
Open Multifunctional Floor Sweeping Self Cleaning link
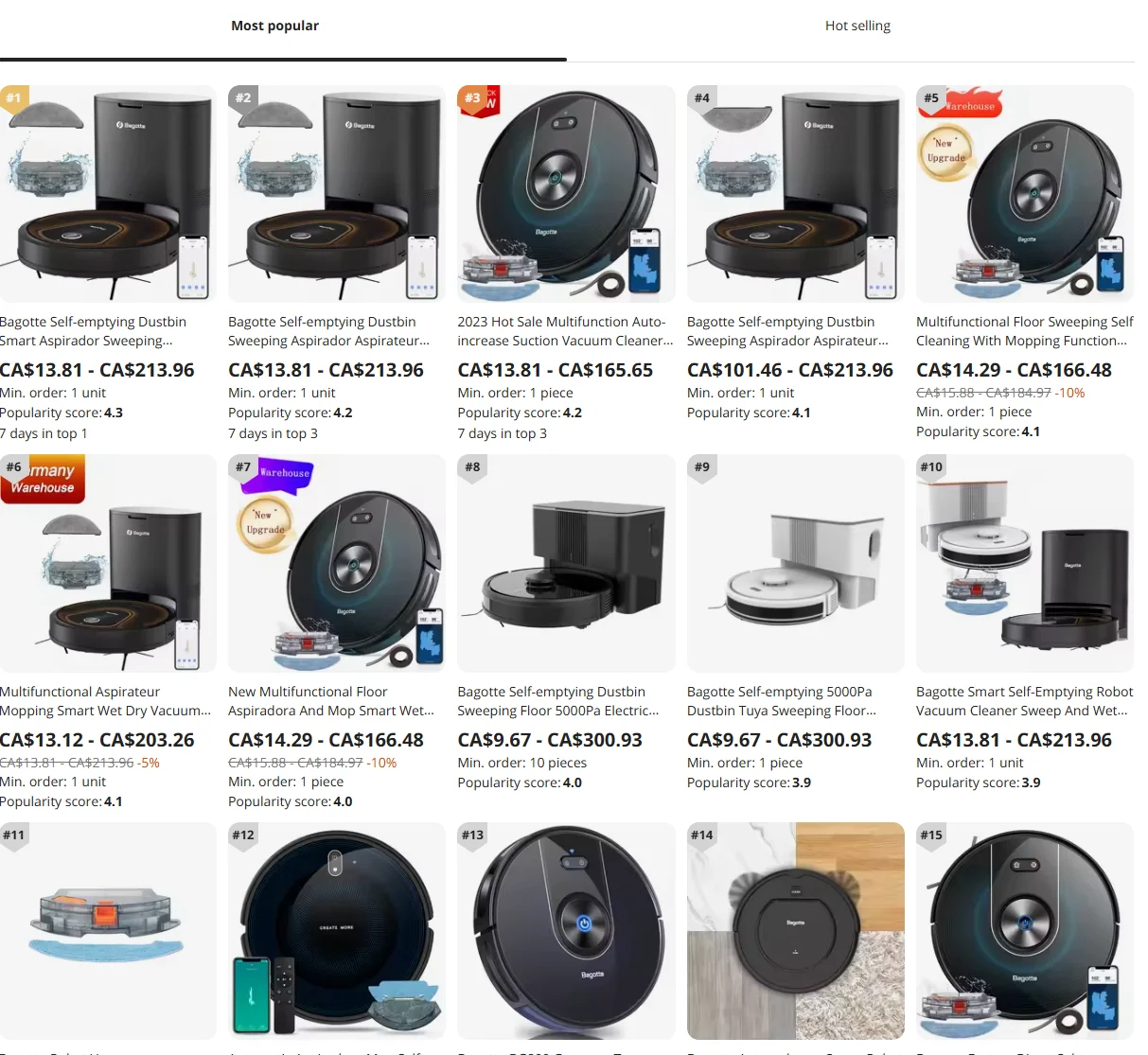click(1024, 331)
